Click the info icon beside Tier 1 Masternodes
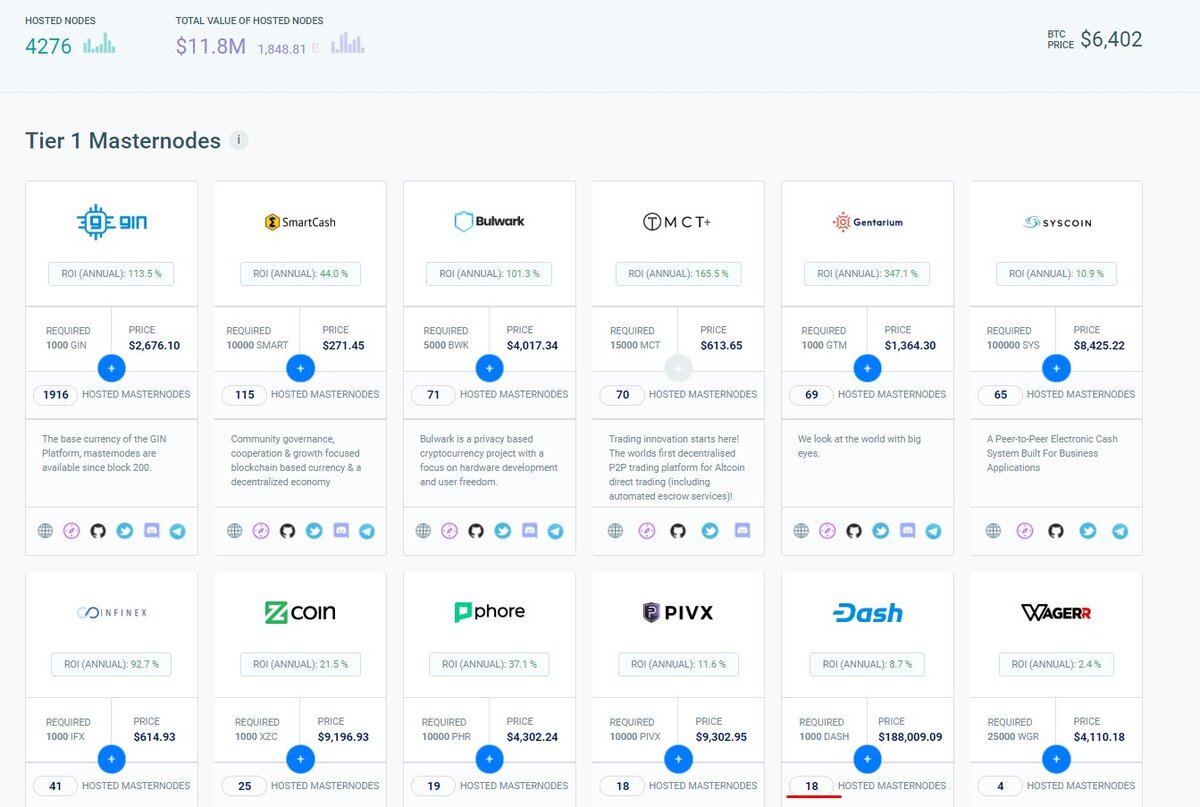Screen dimensions: 1200x807 point(238,141)
